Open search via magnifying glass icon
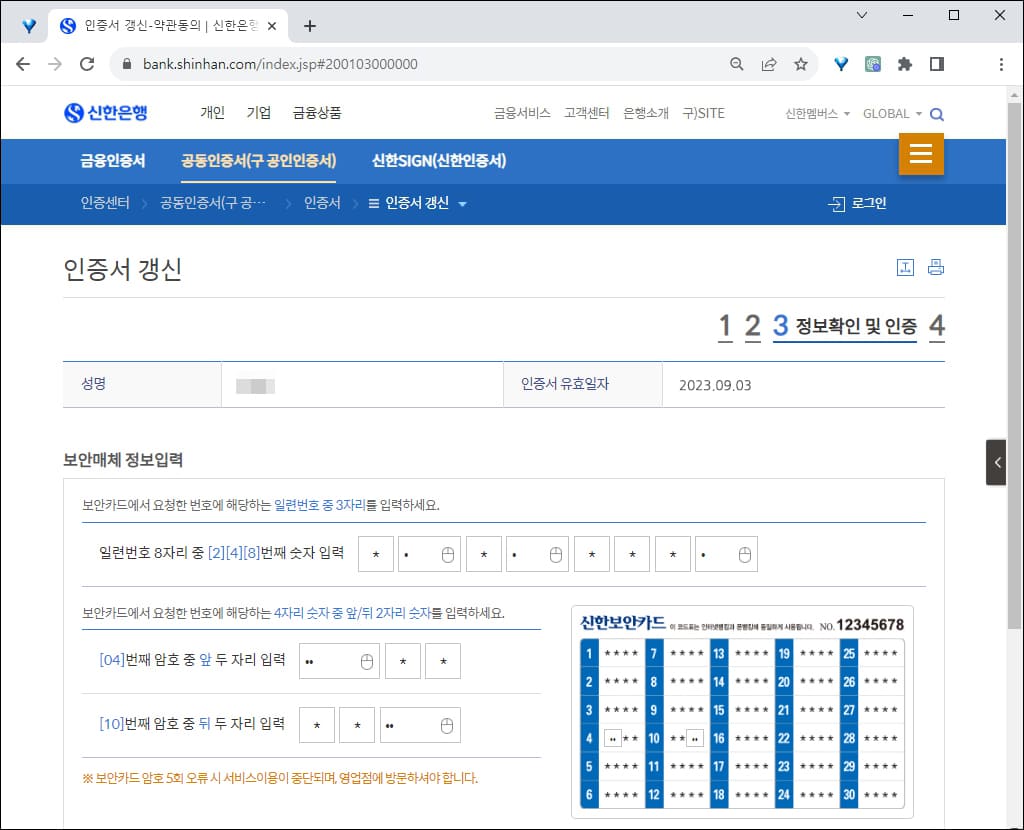 tap(936, 113)
